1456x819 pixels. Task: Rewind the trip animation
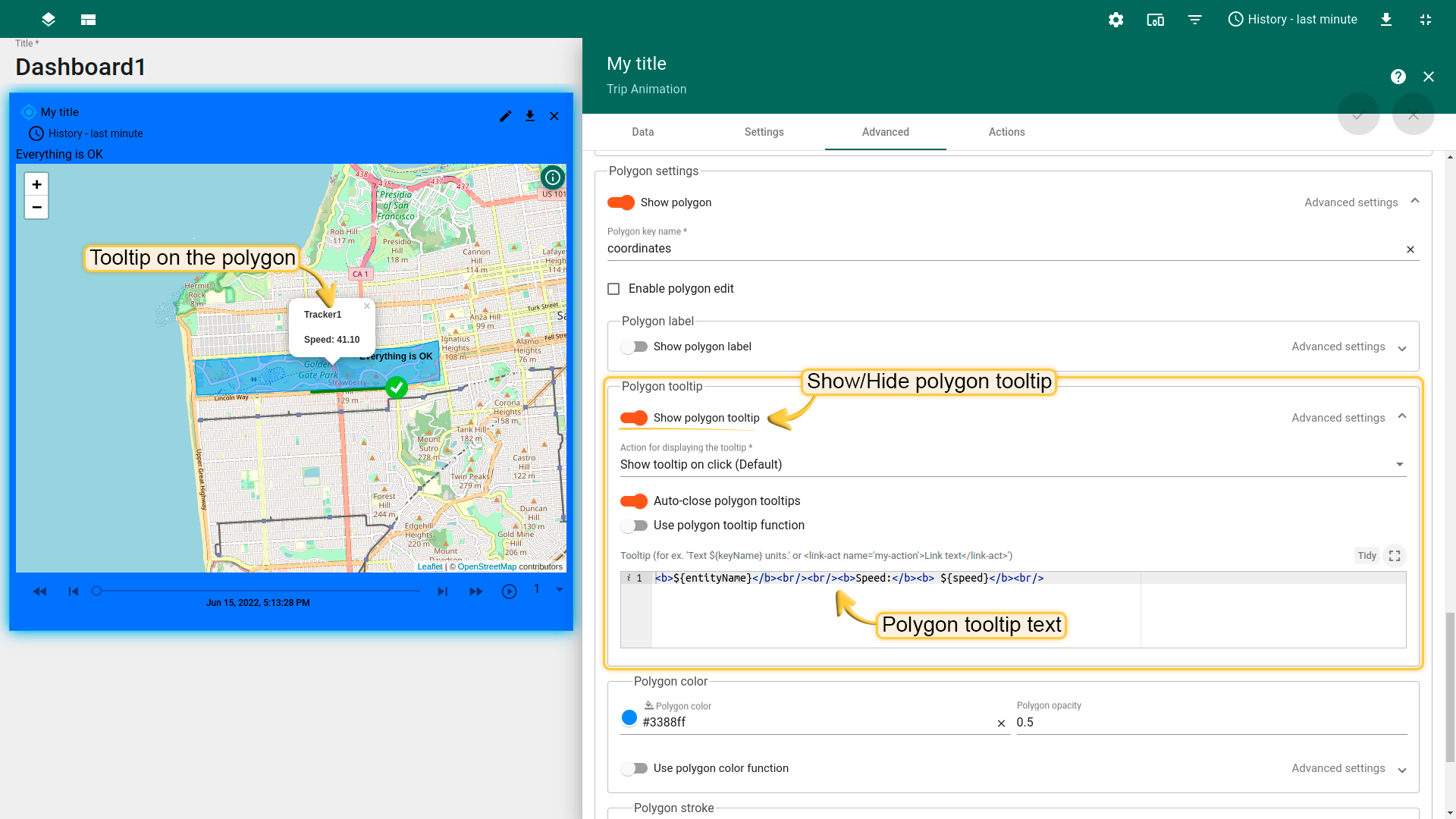[40, 591]
